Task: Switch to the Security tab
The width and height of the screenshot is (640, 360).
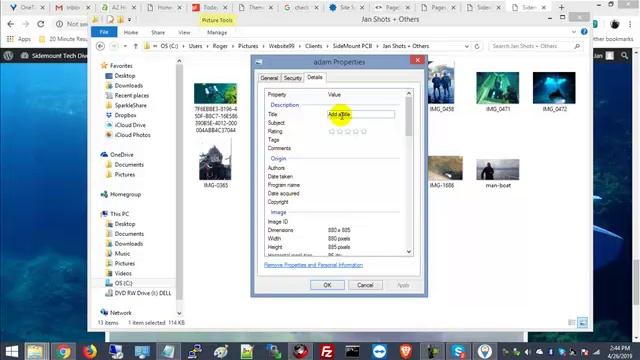Action: 292,78
